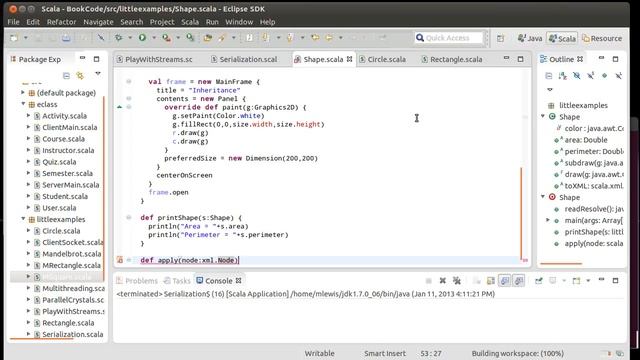This screenshot has height=360, width=640.
Task: Open the Scala menu
Action: tap(190, 22)
